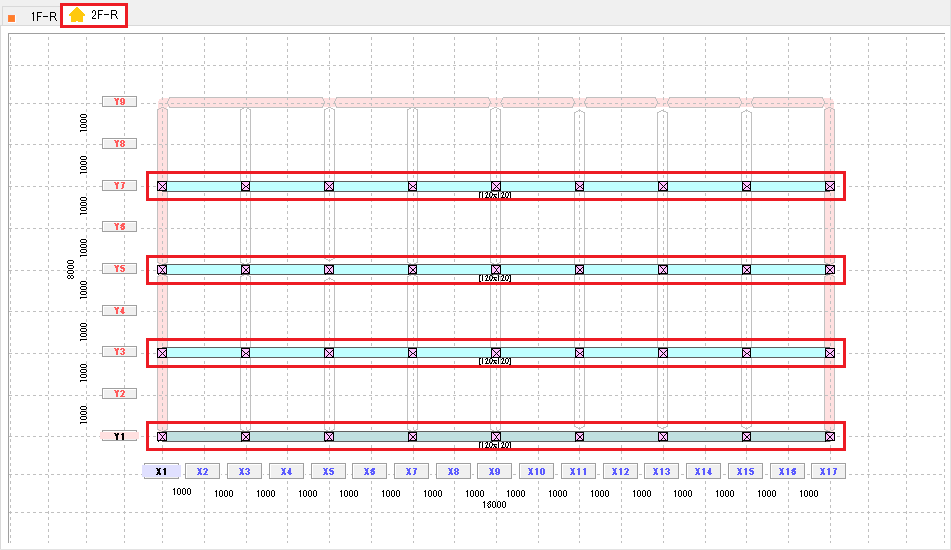Select the Y9 grid axis label

point(119,102)
